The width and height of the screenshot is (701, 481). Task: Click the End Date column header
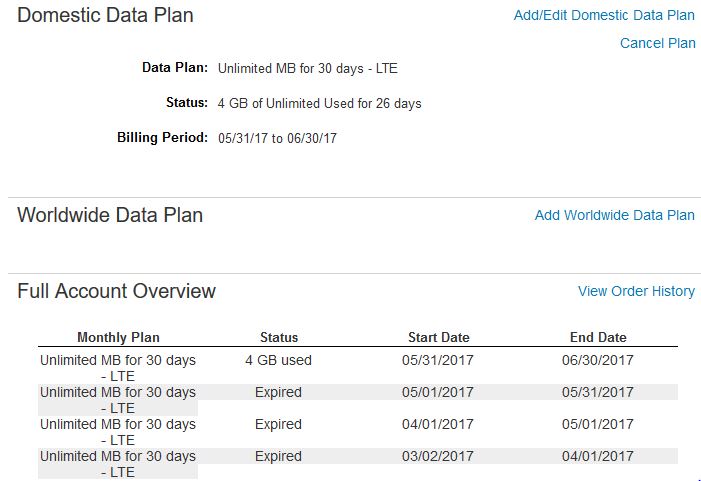coord(598,337)
